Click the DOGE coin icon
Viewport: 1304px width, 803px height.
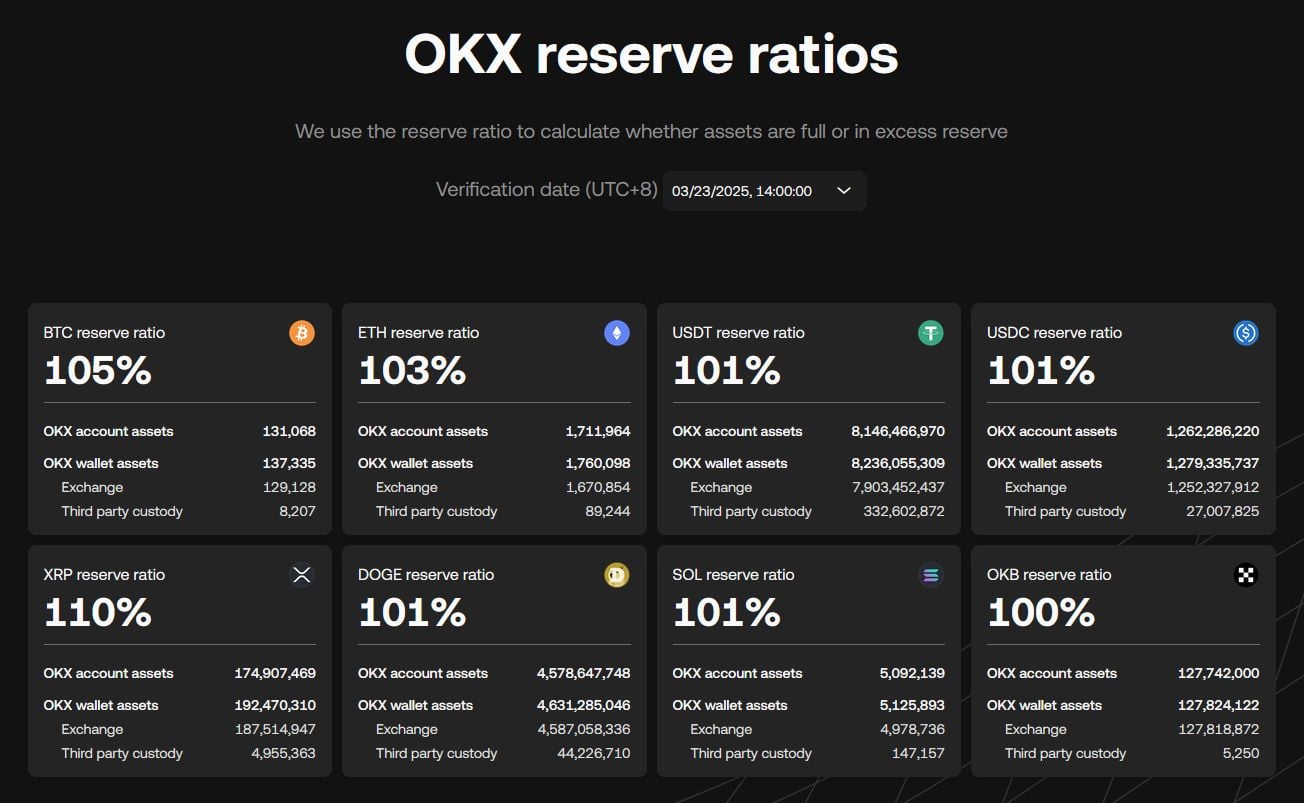click(616, 575)
